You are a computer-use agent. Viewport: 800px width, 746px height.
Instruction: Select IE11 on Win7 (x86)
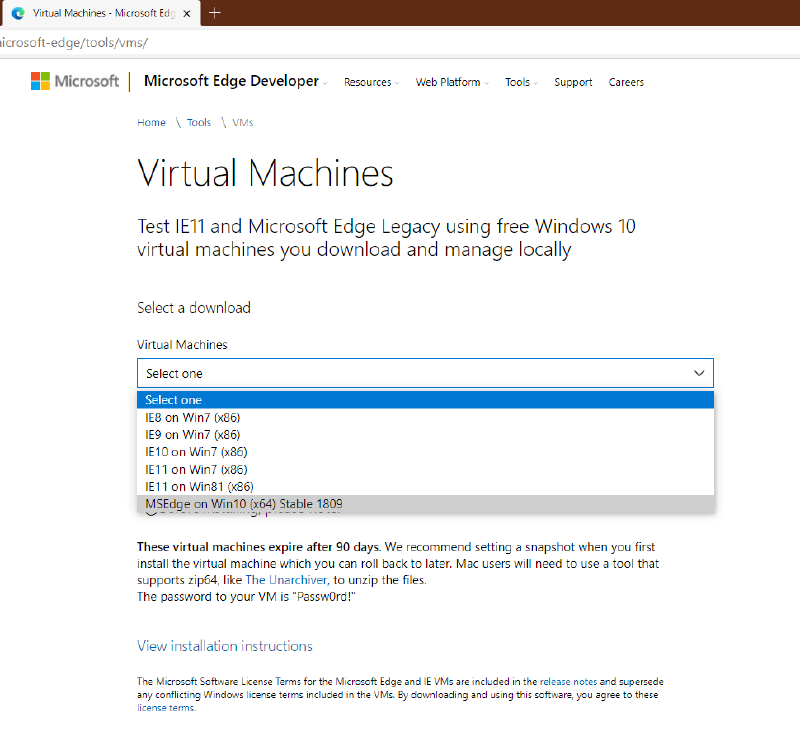click(425, 469)
